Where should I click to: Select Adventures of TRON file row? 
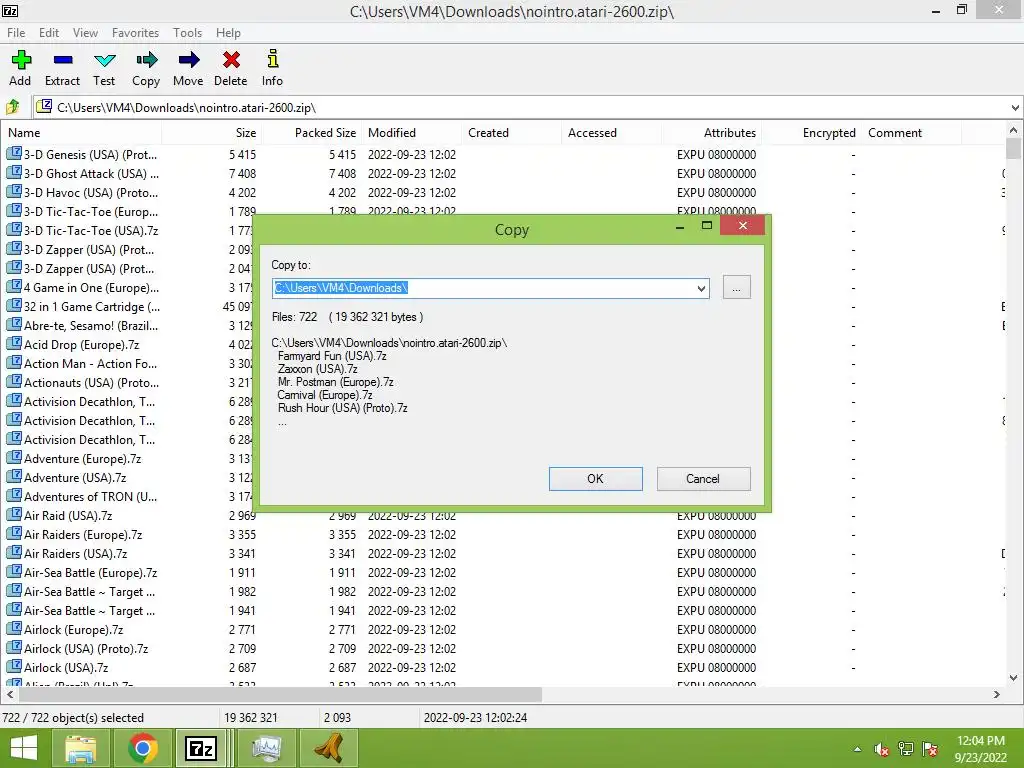503,496
